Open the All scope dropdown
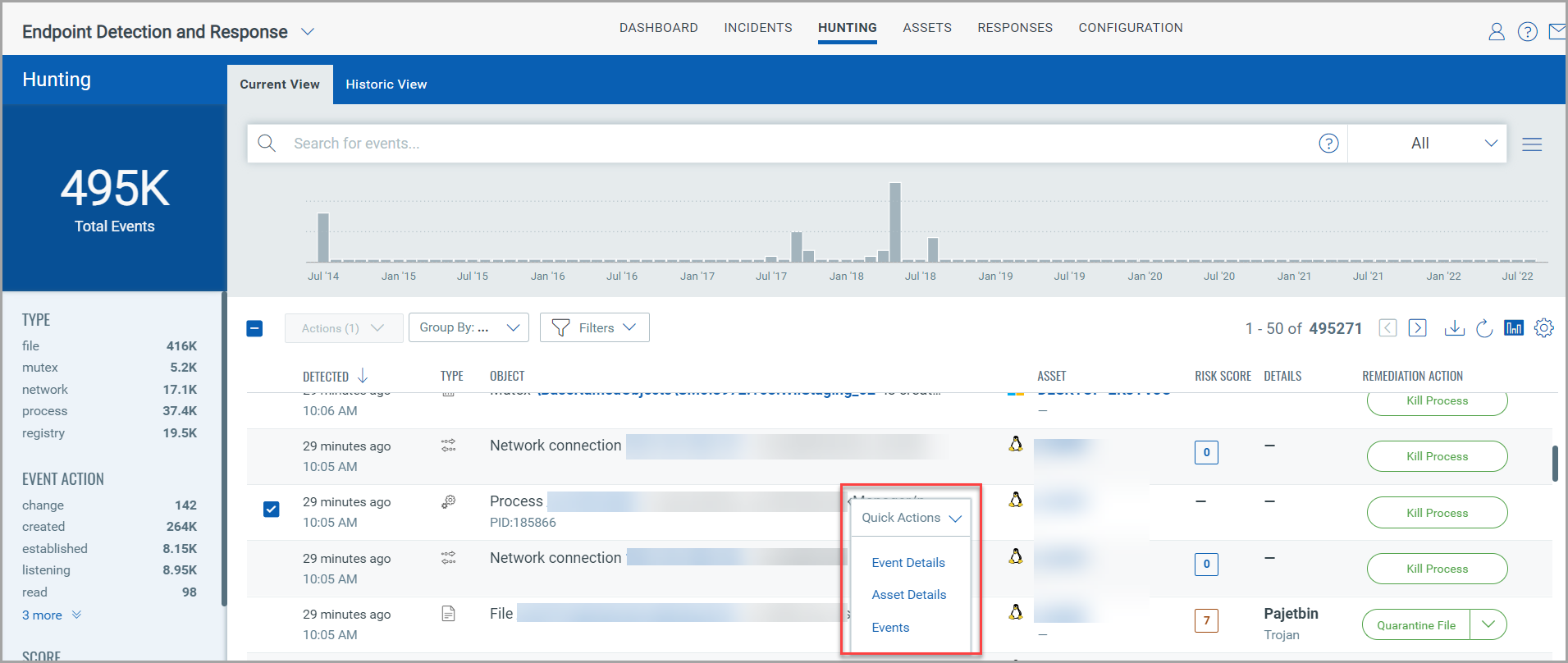The width and height of the screenshot is (1568, 663). pyautogui.click(x=1428, y=144)
